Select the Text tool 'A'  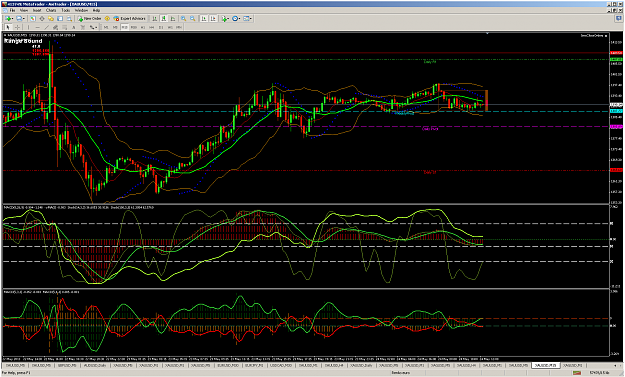[73, 27]
